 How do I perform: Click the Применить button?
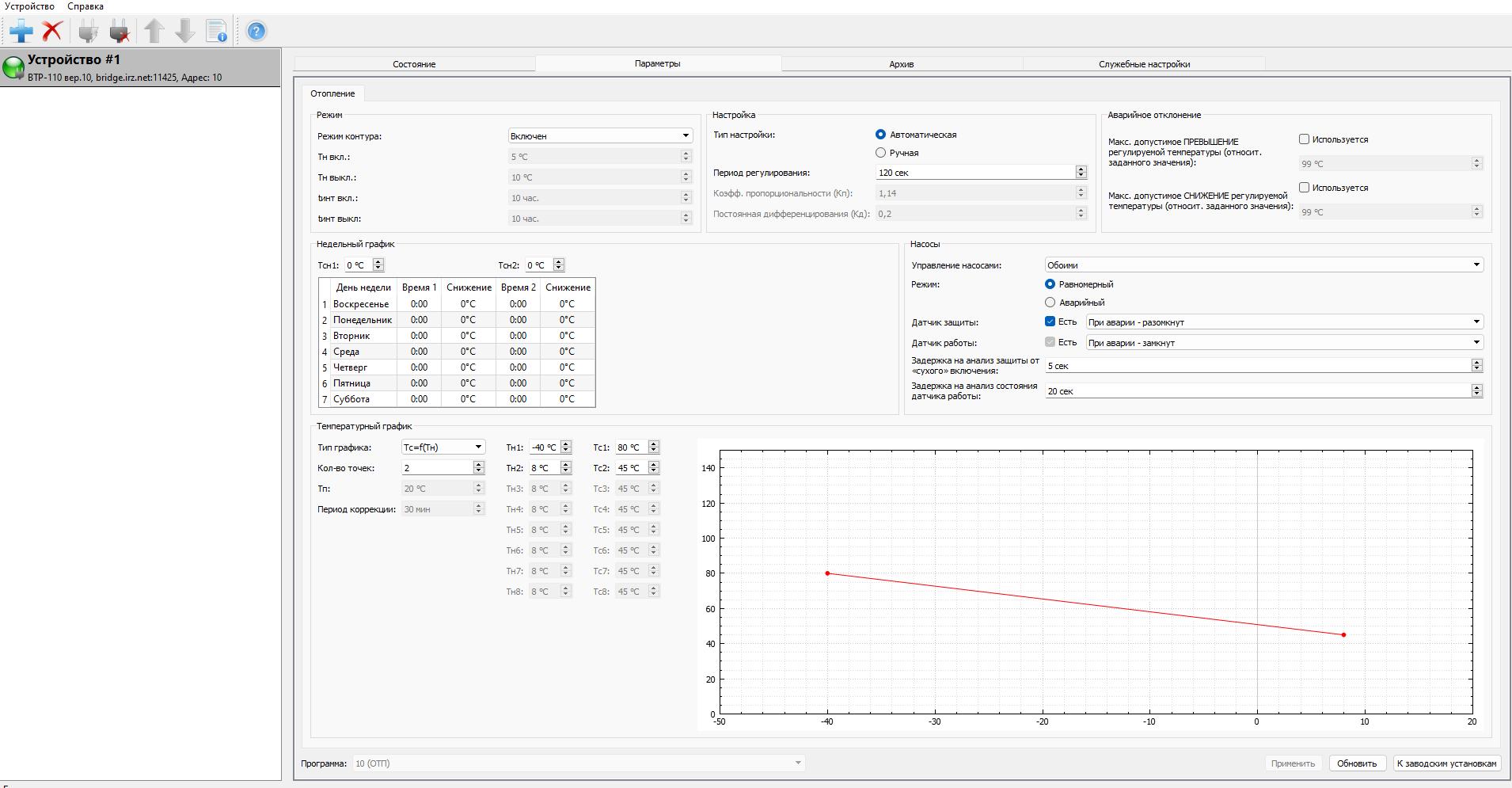tap(1293, 763)
